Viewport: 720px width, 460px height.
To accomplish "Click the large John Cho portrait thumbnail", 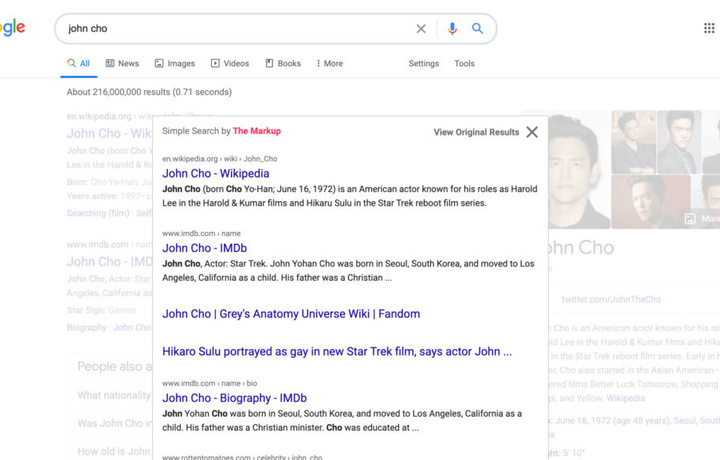I will point(579,170).
